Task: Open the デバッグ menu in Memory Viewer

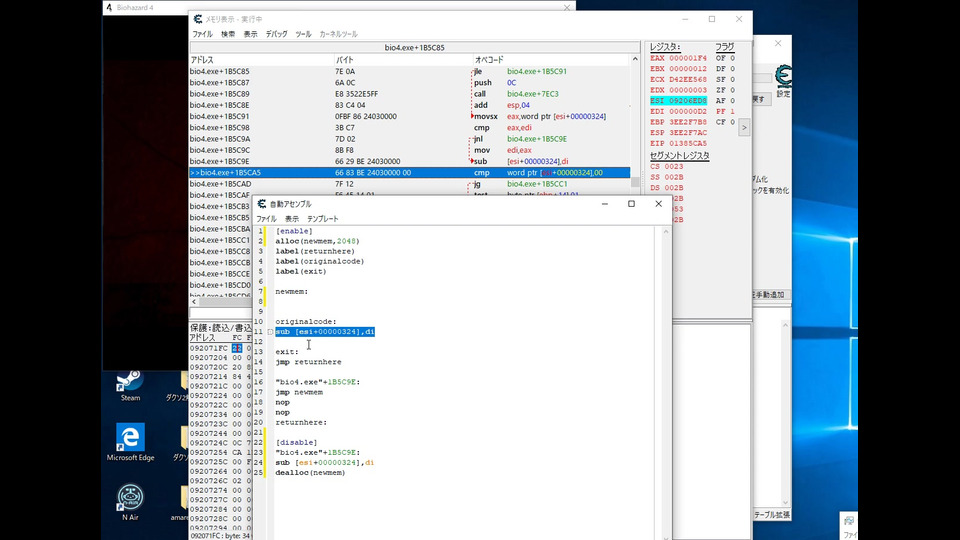Action: pos(276,34)
